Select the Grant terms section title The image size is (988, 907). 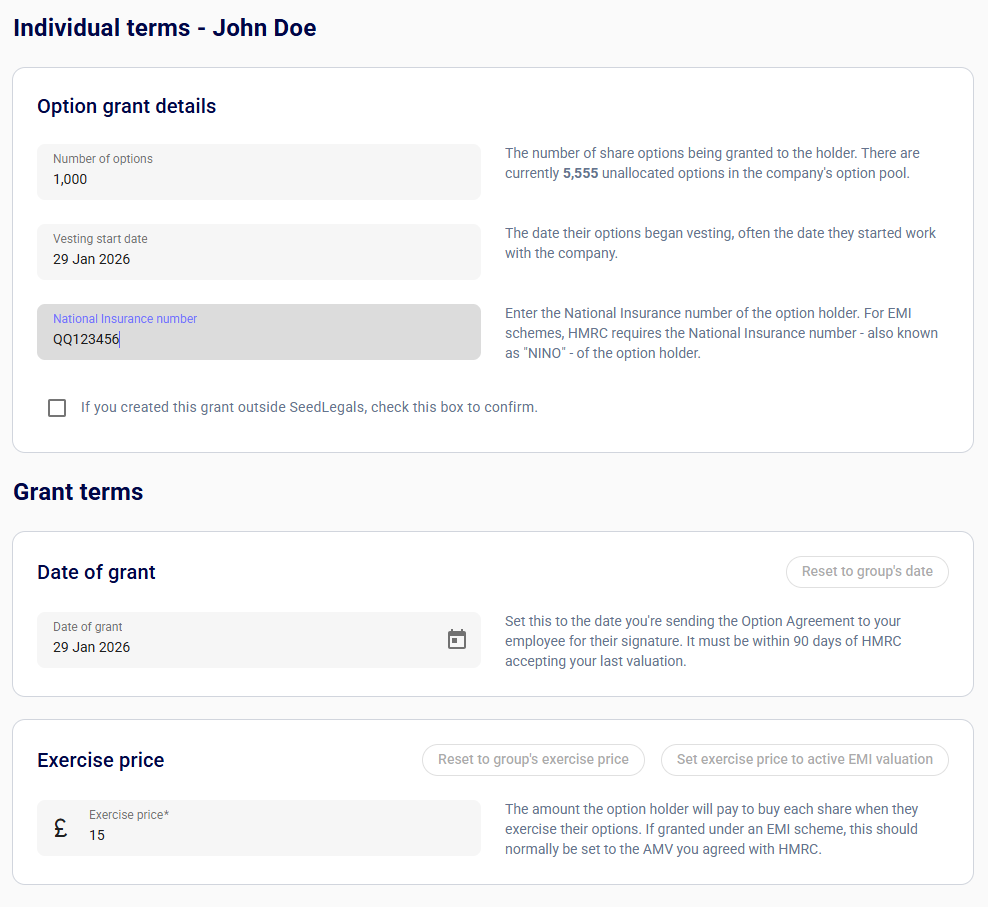78,492
